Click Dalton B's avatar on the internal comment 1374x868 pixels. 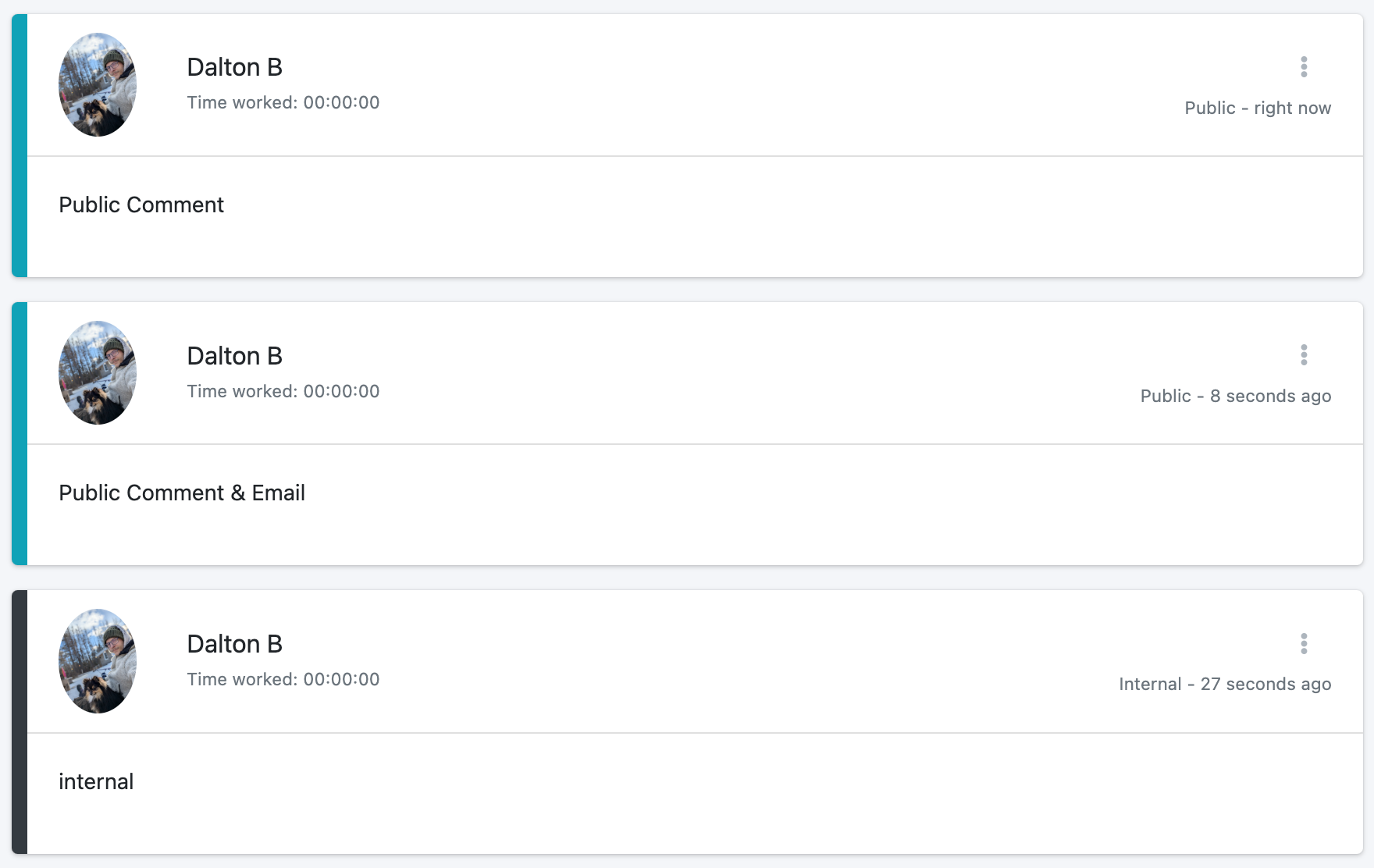click(98, 661)
